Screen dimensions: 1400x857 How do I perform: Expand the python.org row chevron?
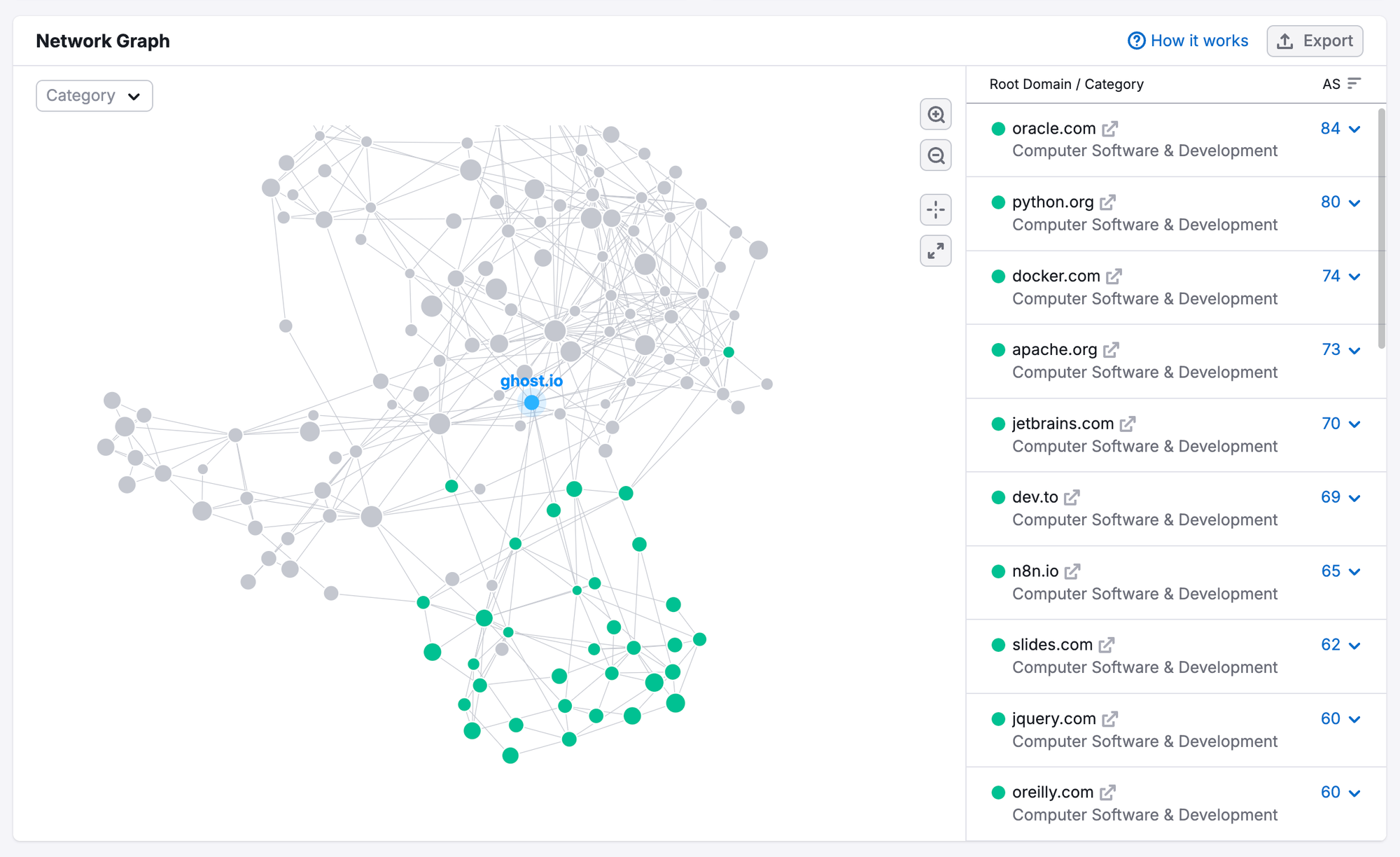click(x=1354, y=203)
